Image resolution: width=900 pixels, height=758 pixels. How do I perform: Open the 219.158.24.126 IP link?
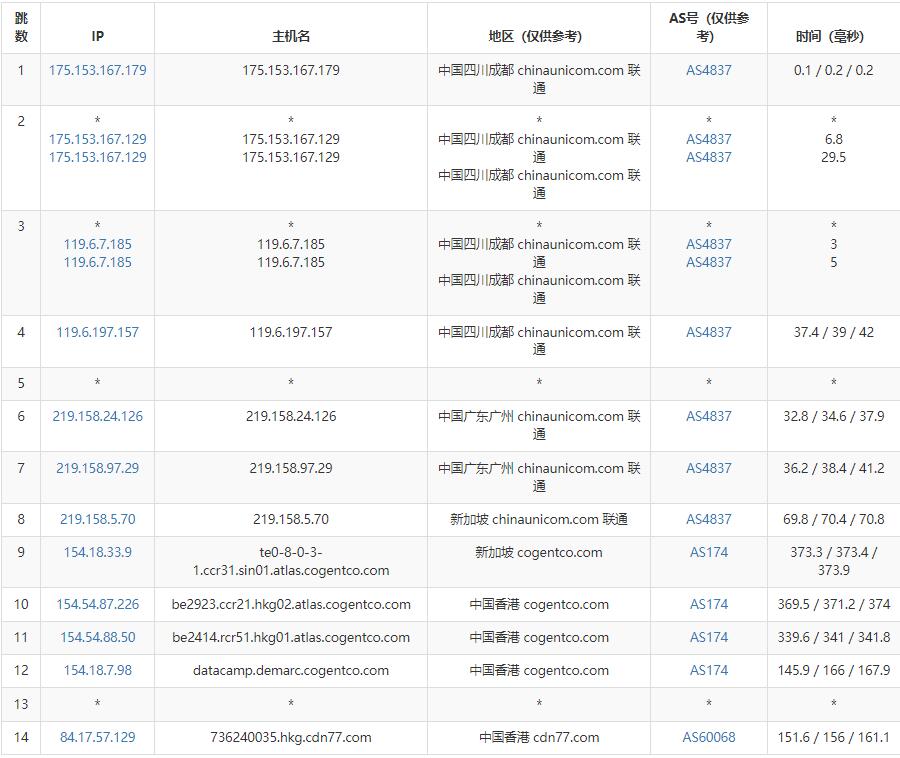98,416
